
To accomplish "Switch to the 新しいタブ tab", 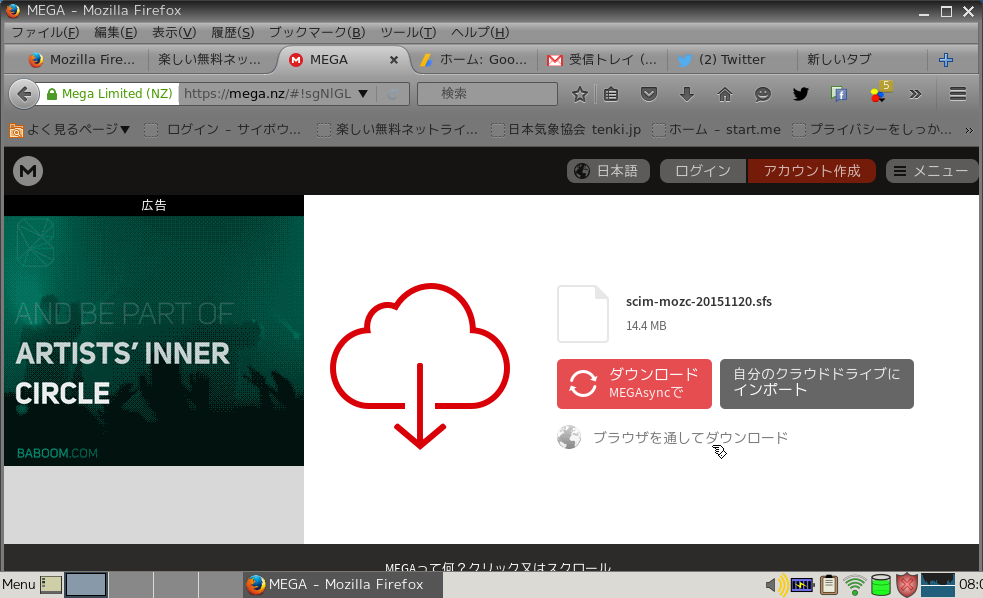I will tap(860, 60).
